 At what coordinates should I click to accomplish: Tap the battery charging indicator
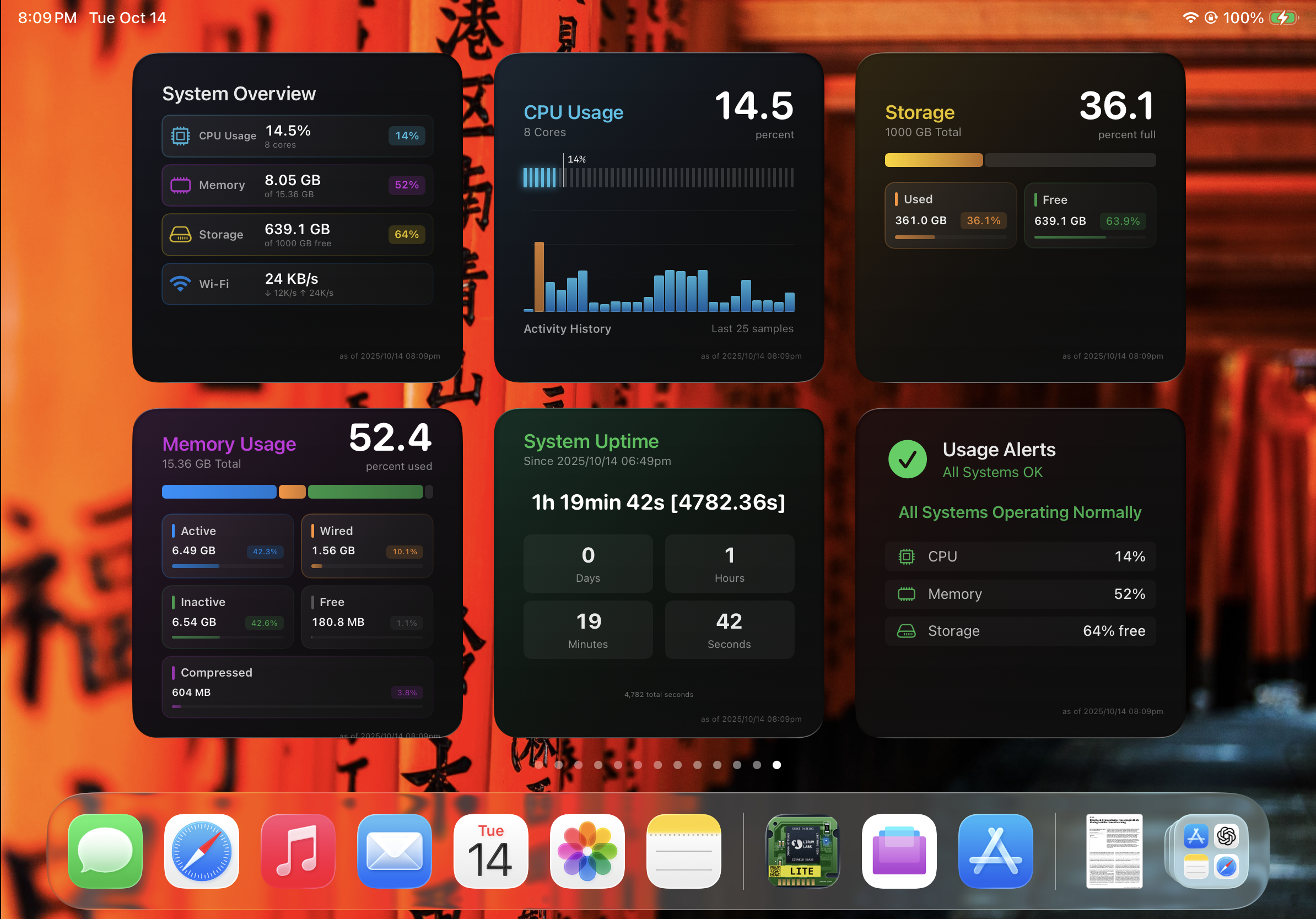tap(1284, 17)
